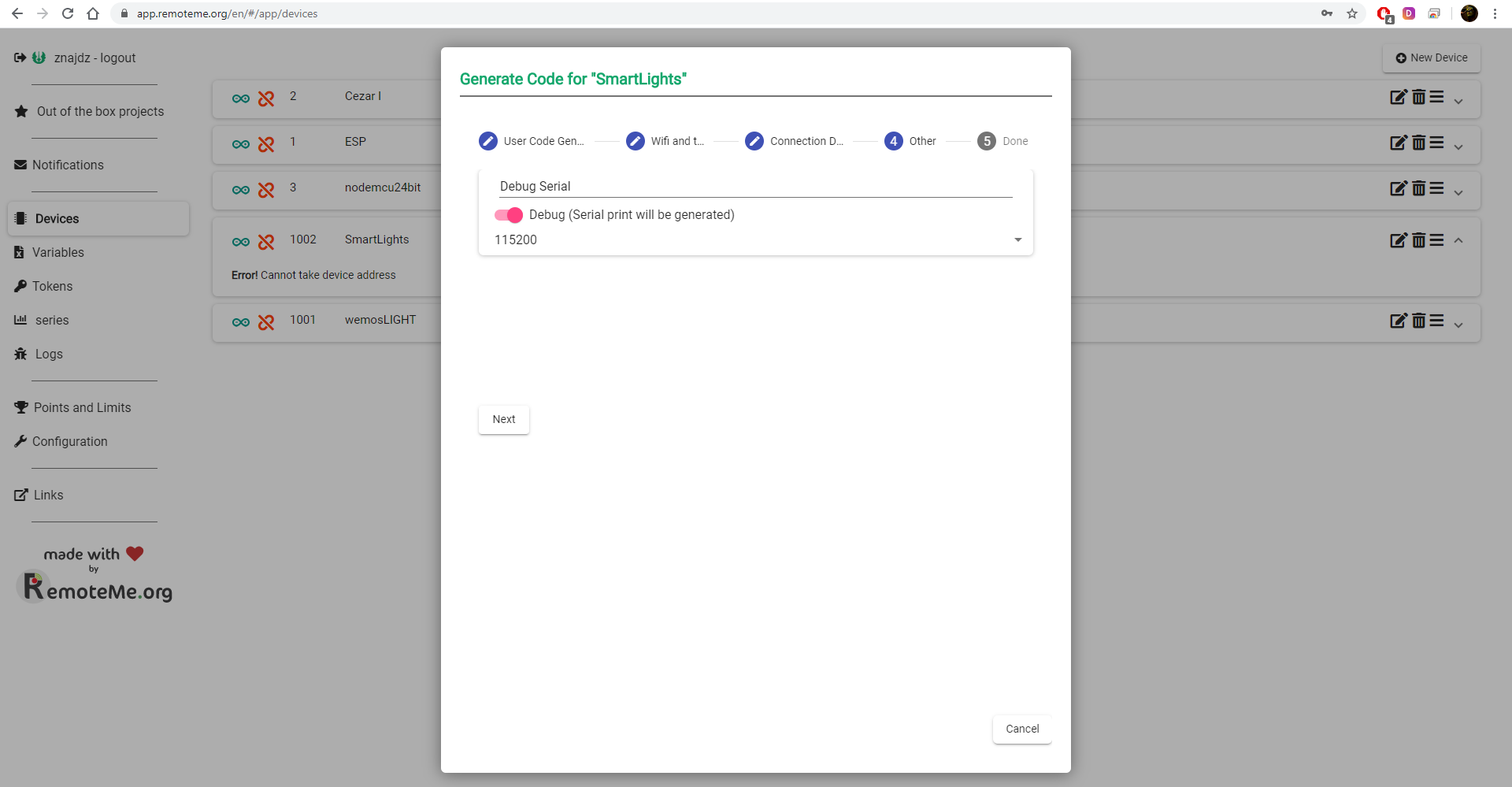Click edit icon for nodemcu24bit device
This screenshot has width=1512, height=787.
pyautogui.click(x=1399, y=188)
